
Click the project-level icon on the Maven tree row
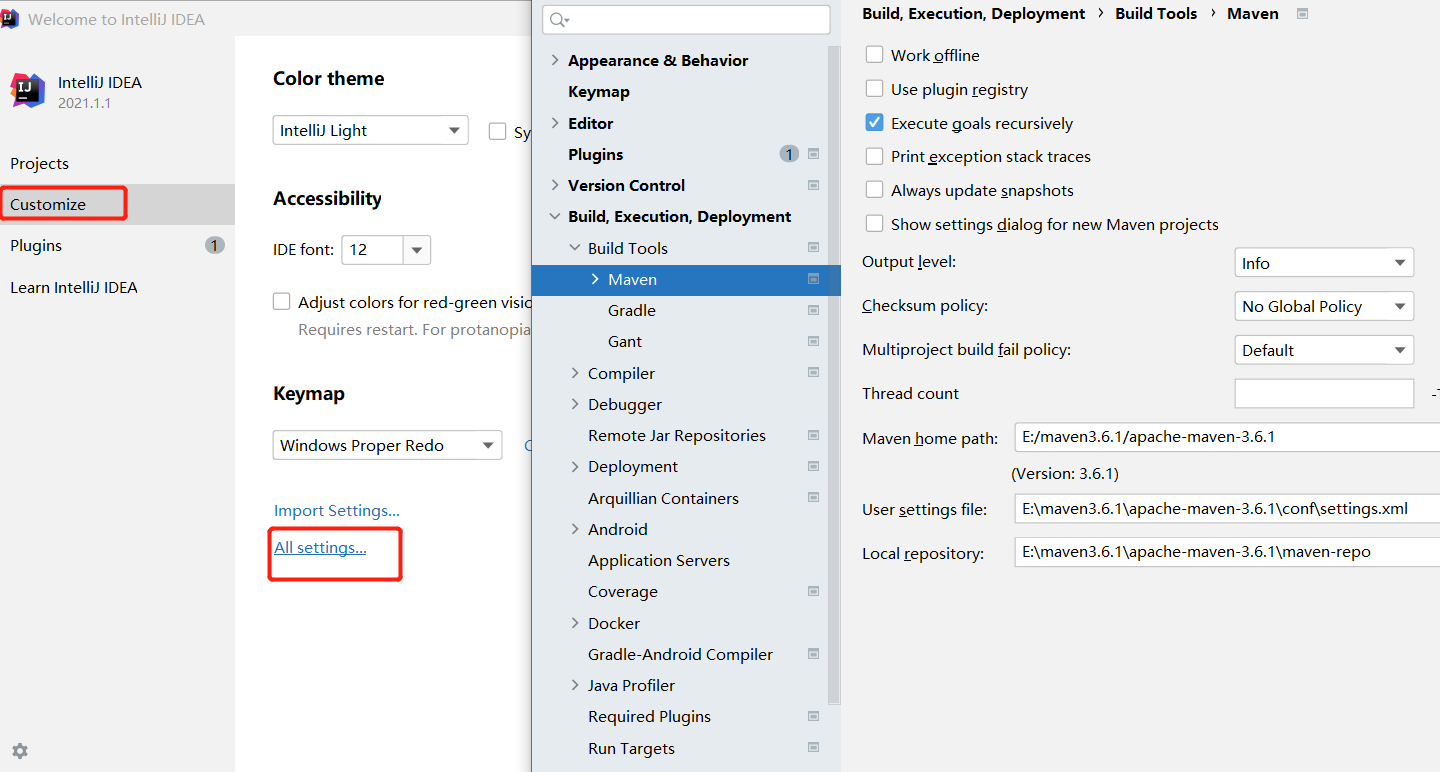(x=814, y=279)
